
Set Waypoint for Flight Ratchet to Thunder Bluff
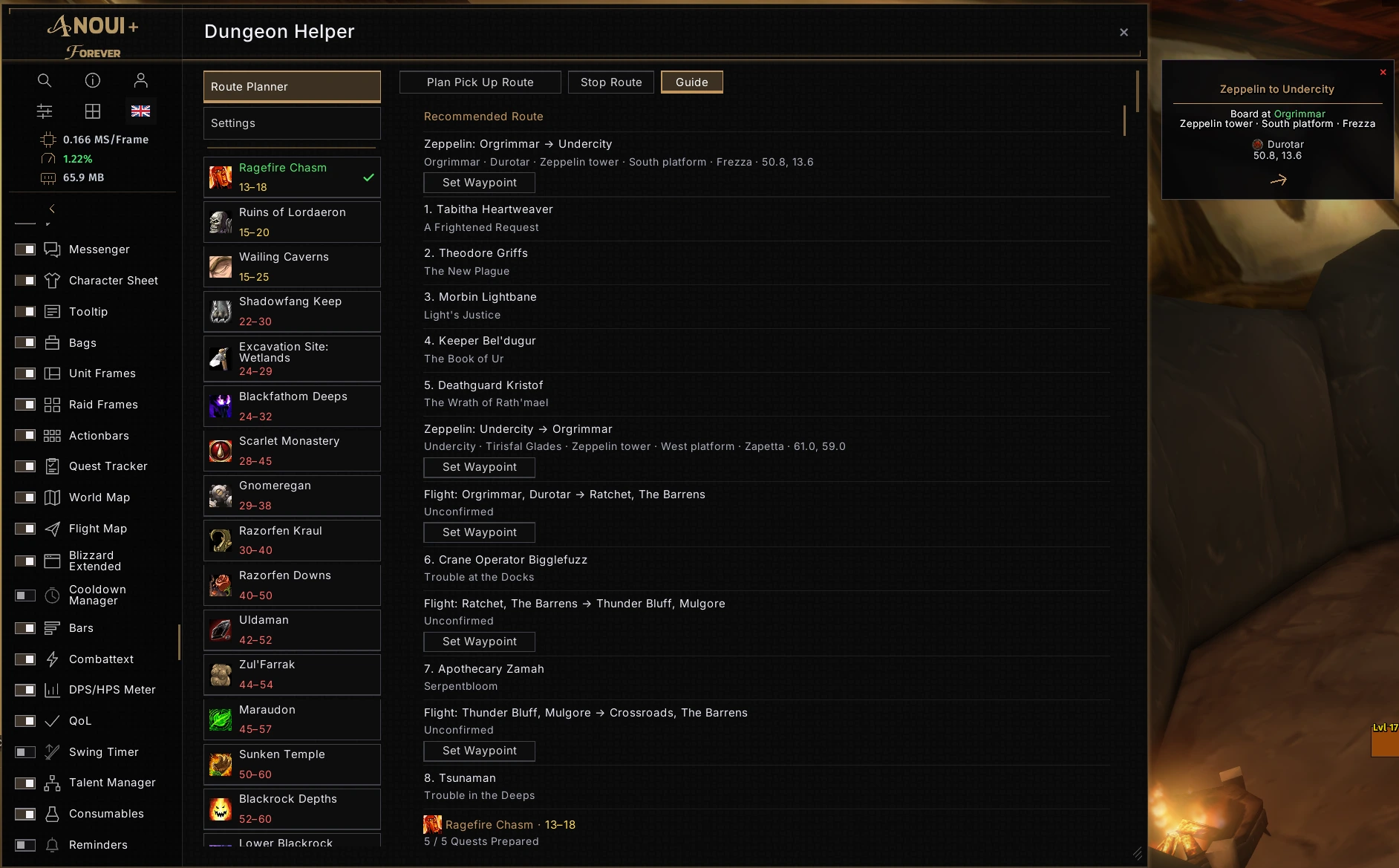click(x=479, y=642)
